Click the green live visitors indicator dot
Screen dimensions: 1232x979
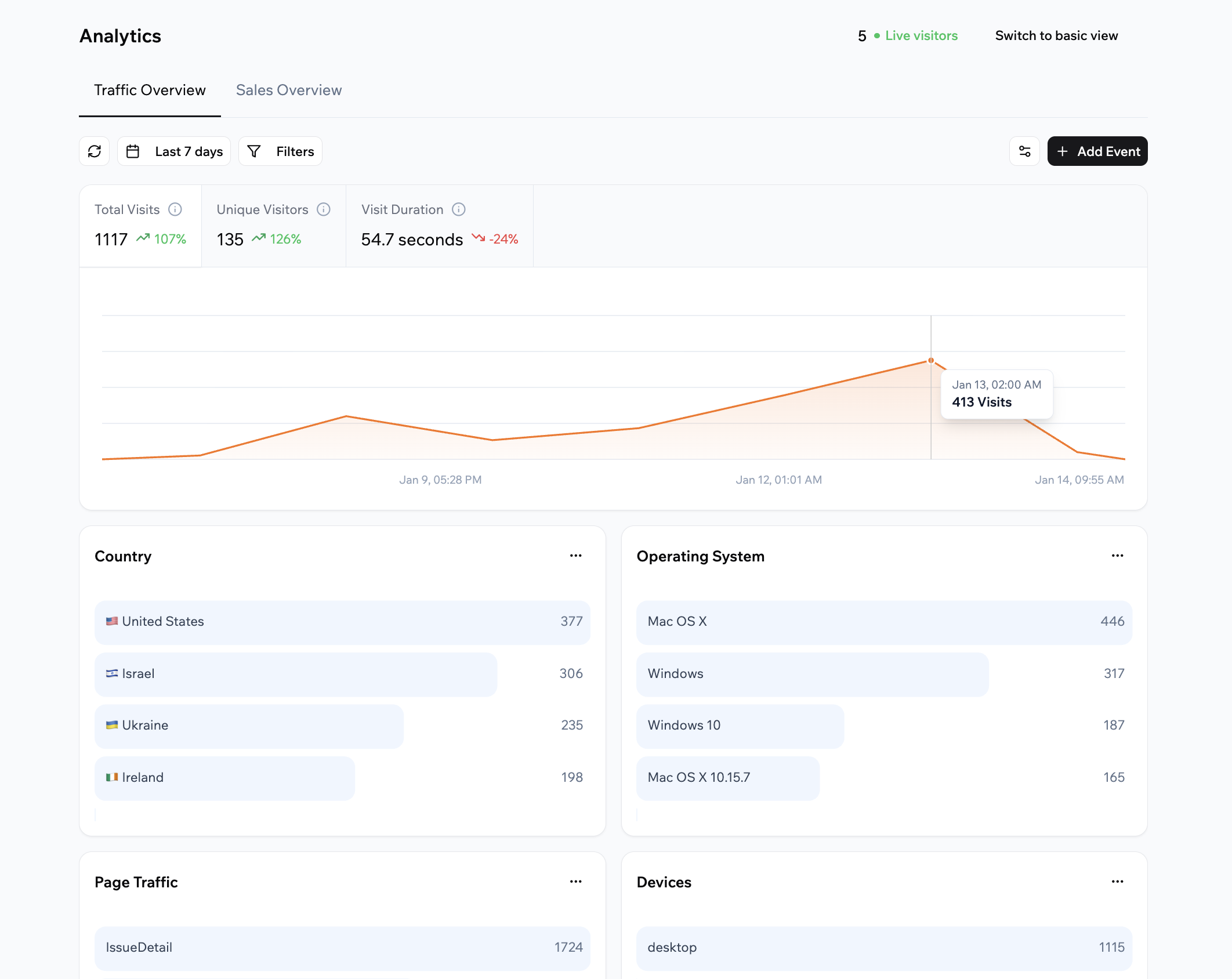(876, 35)
